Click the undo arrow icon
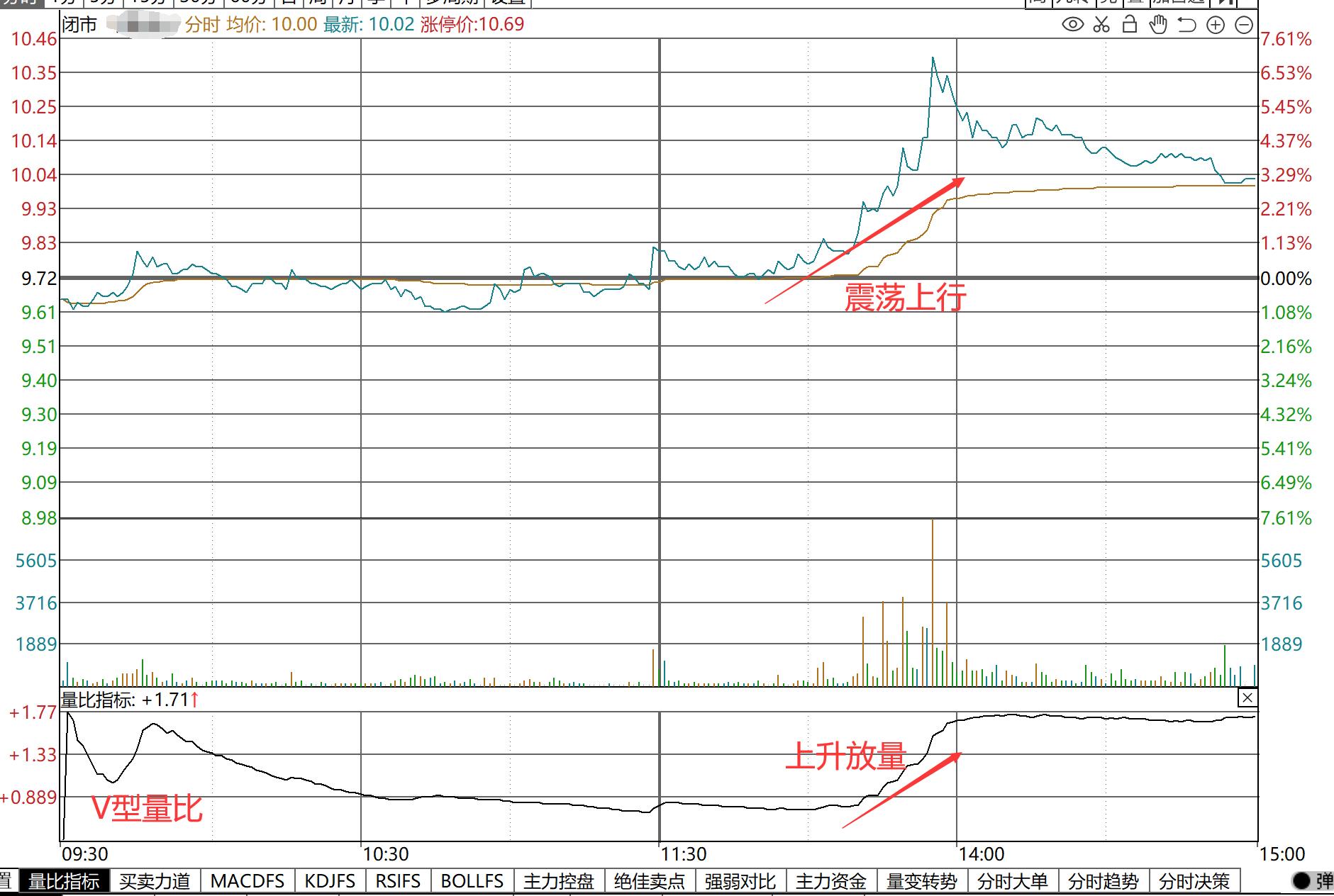 pos(1186,25)
